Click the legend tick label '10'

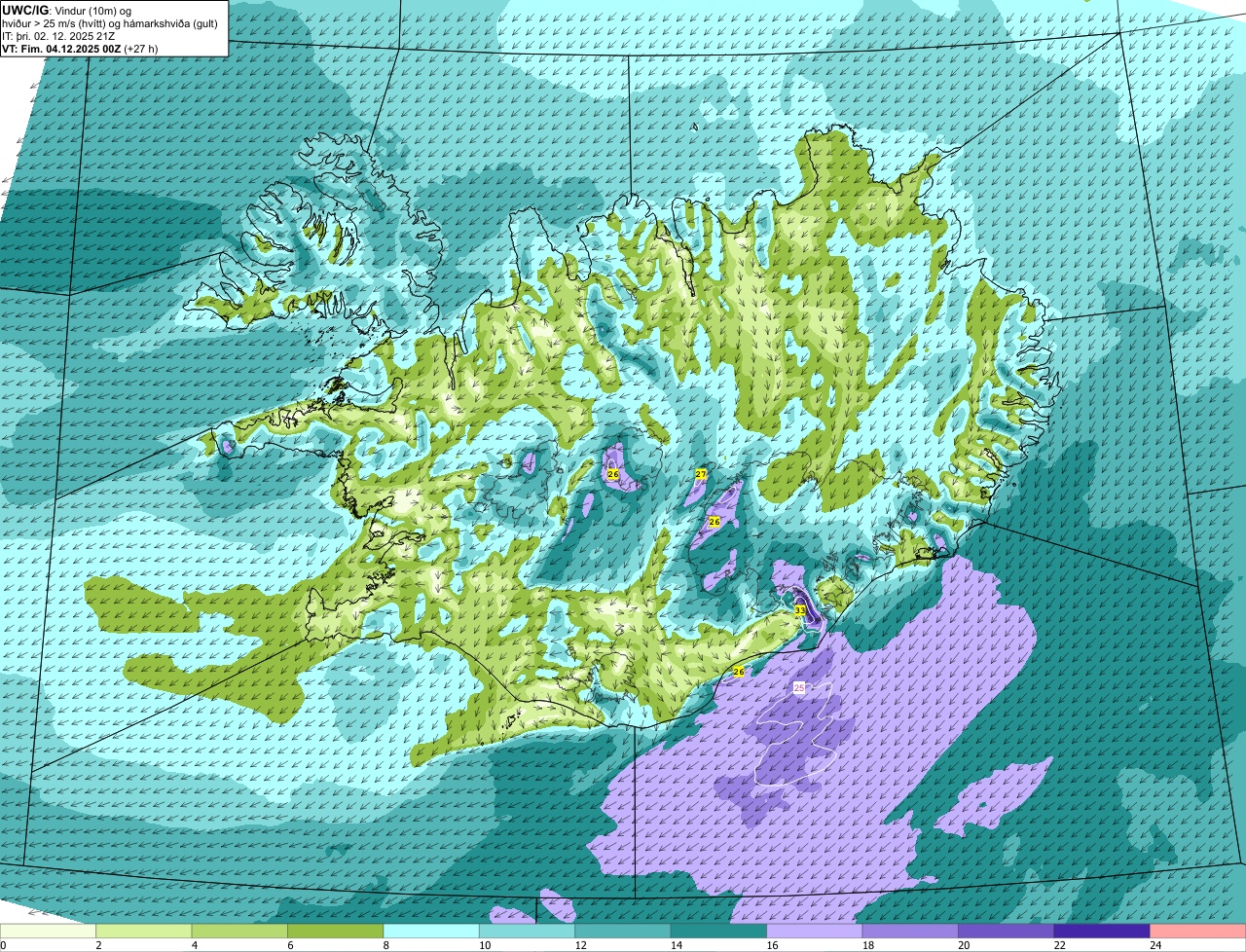tap(484, 945)
